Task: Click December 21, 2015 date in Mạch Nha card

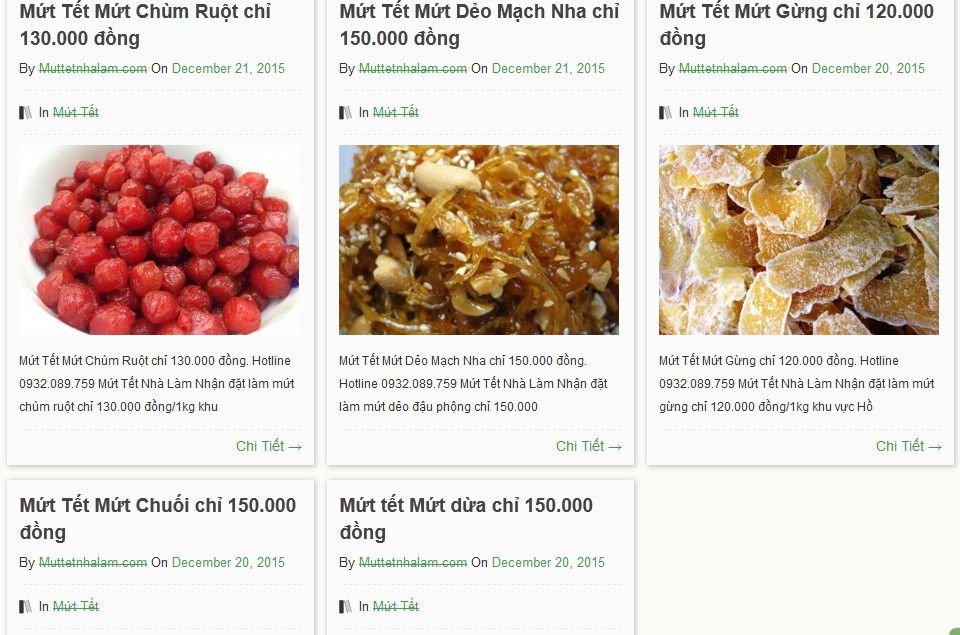Action: point(548,69)
